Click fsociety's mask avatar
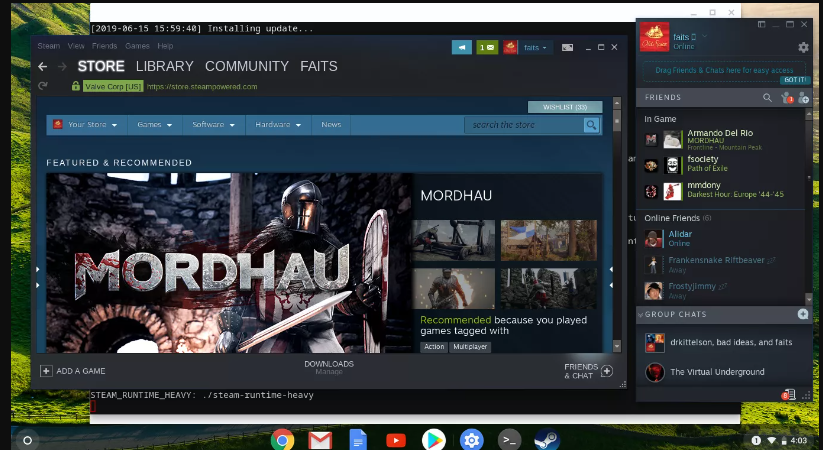This screenshot has height=450, width=823. [x=672, y=165]
